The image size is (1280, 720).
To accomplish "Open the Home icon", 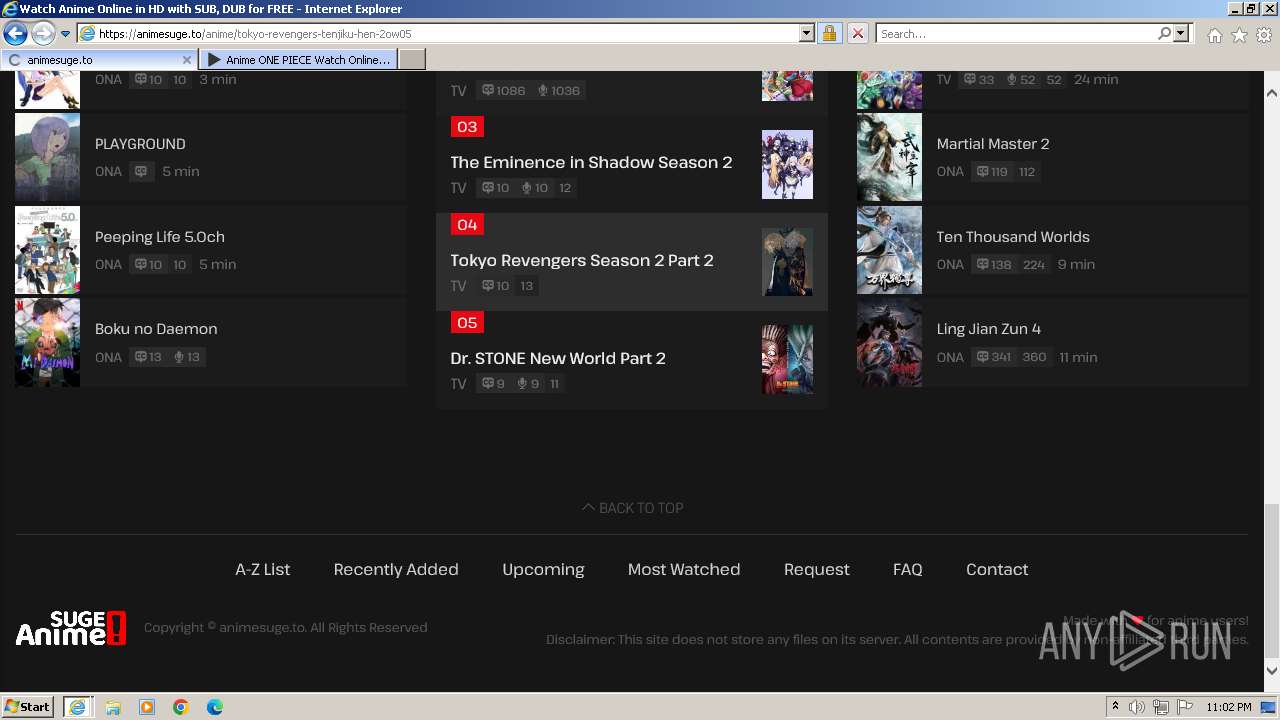I will click(1214, 35).
